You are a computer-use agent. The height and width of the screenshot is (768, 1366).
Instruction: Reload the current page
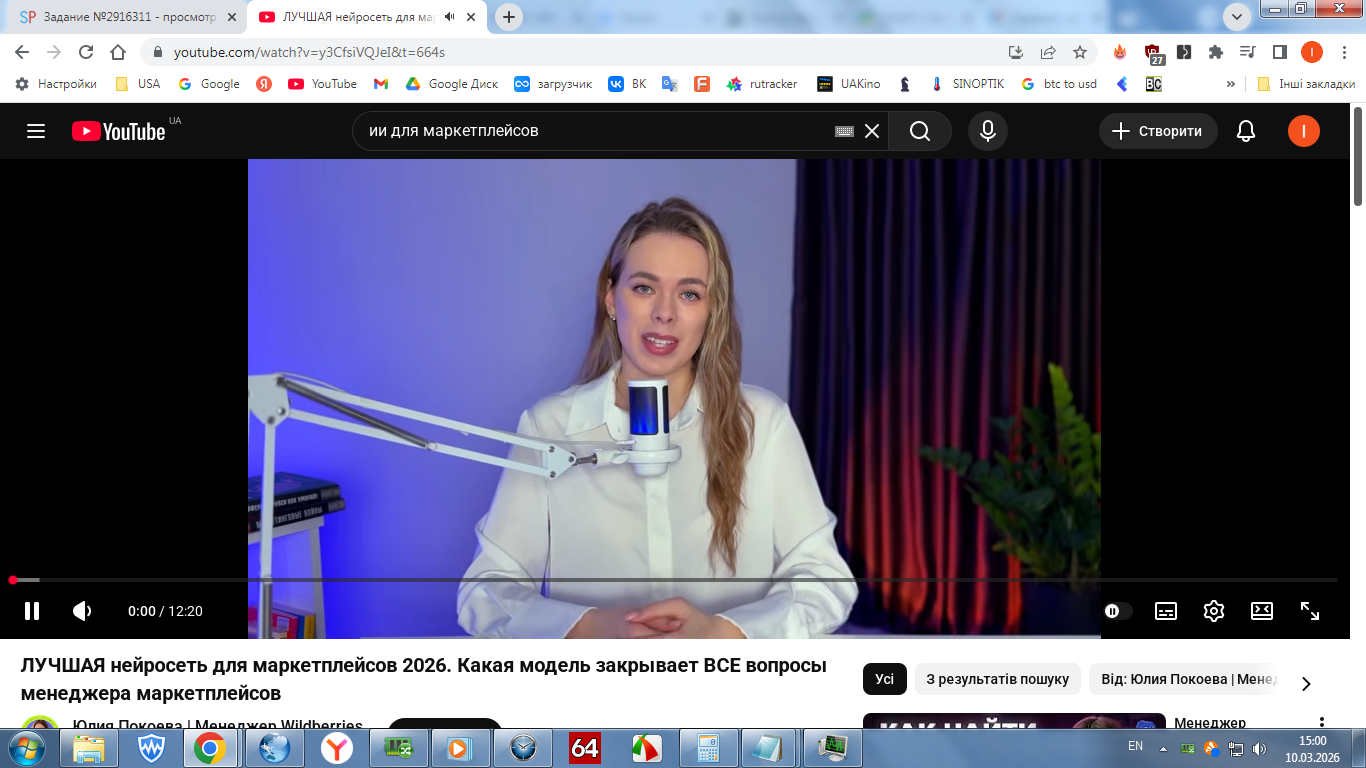86,52
